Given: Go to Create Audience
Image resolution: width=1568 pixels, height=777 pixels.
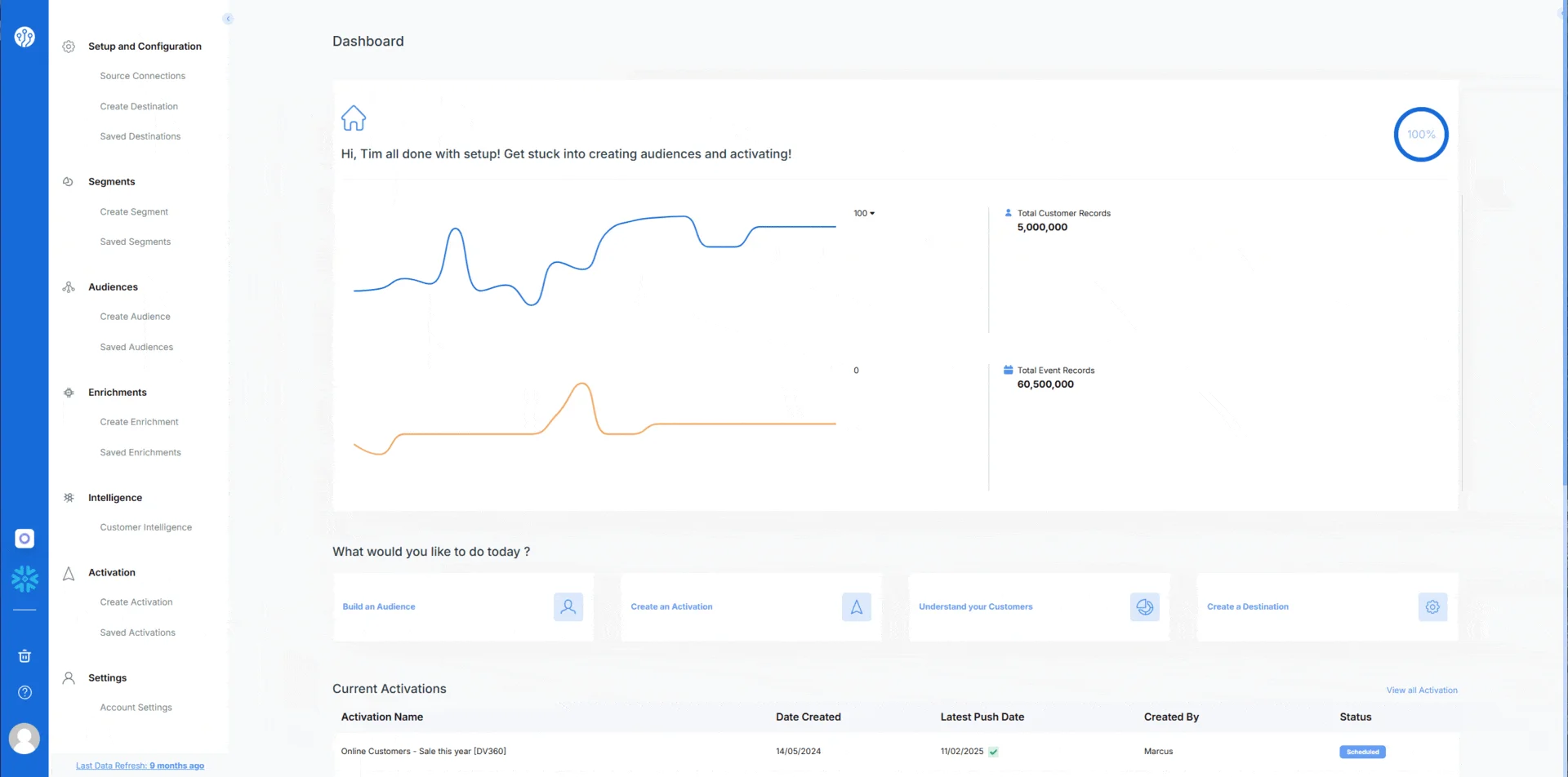Looking at the screenshot, I should (135, 317).
